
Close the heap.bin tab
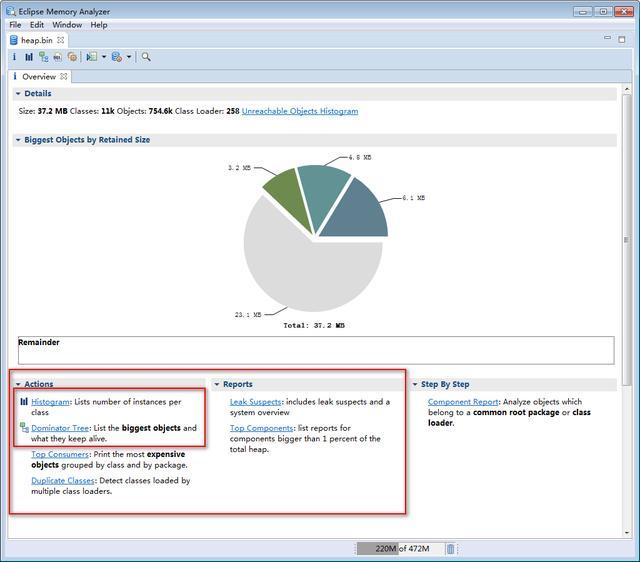coord(60,40)
